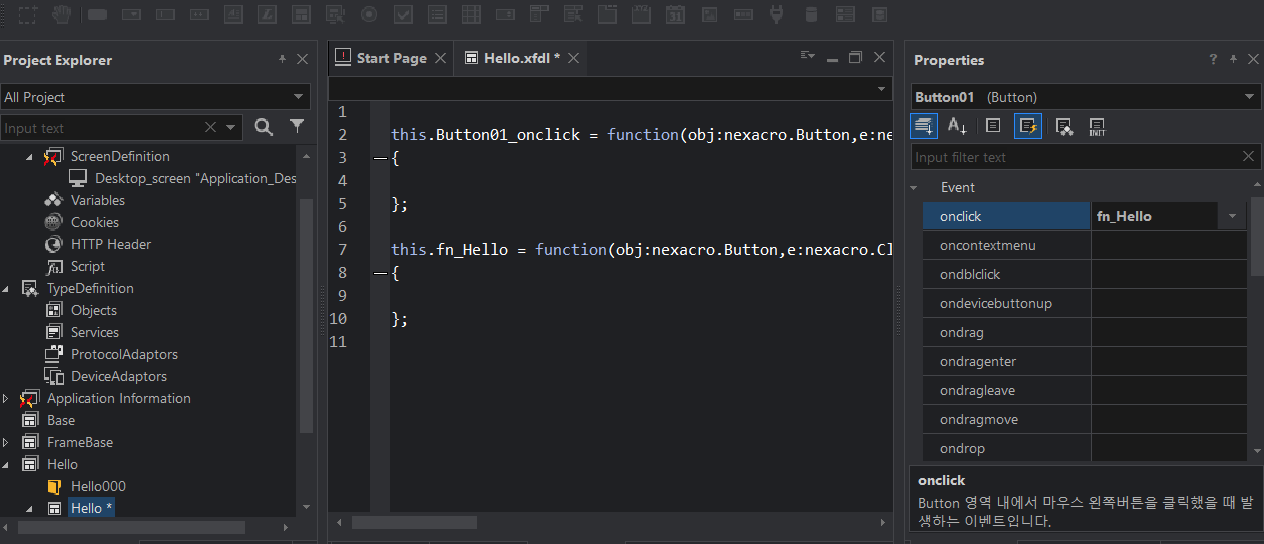Choose the Button component in top toolbar
1264x544 pixels.
point(98,15)
